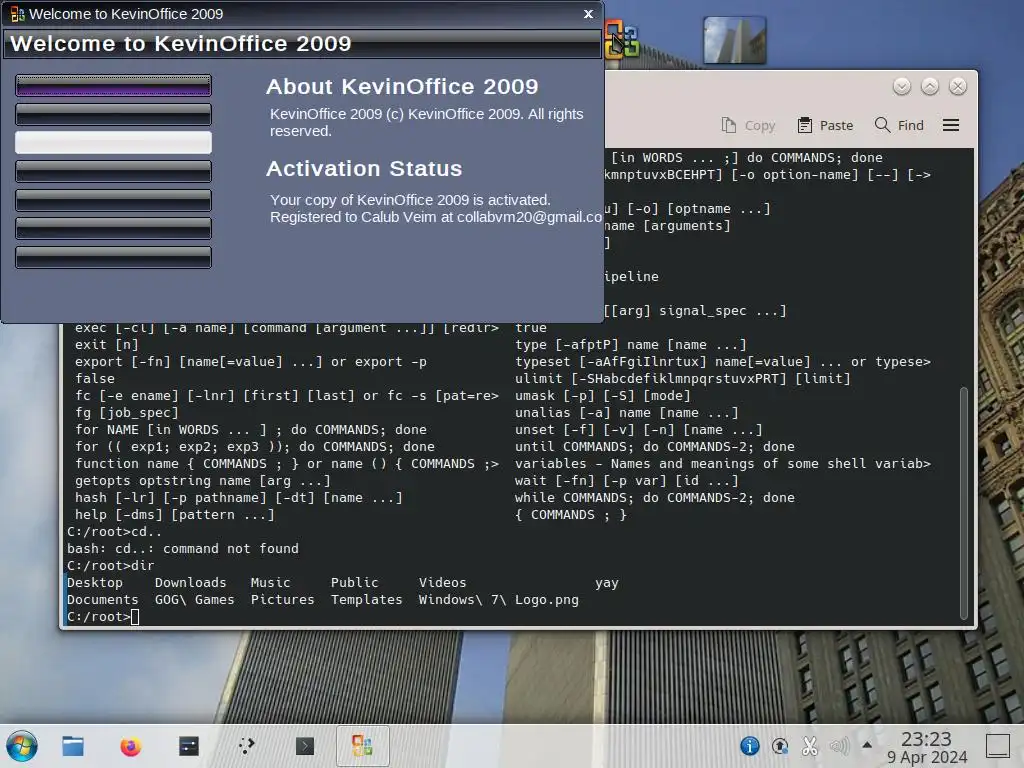Screen dimensions: 1024x768
Task: Click the purple highlighted sidebar button
Action: (x=114, y=86)
